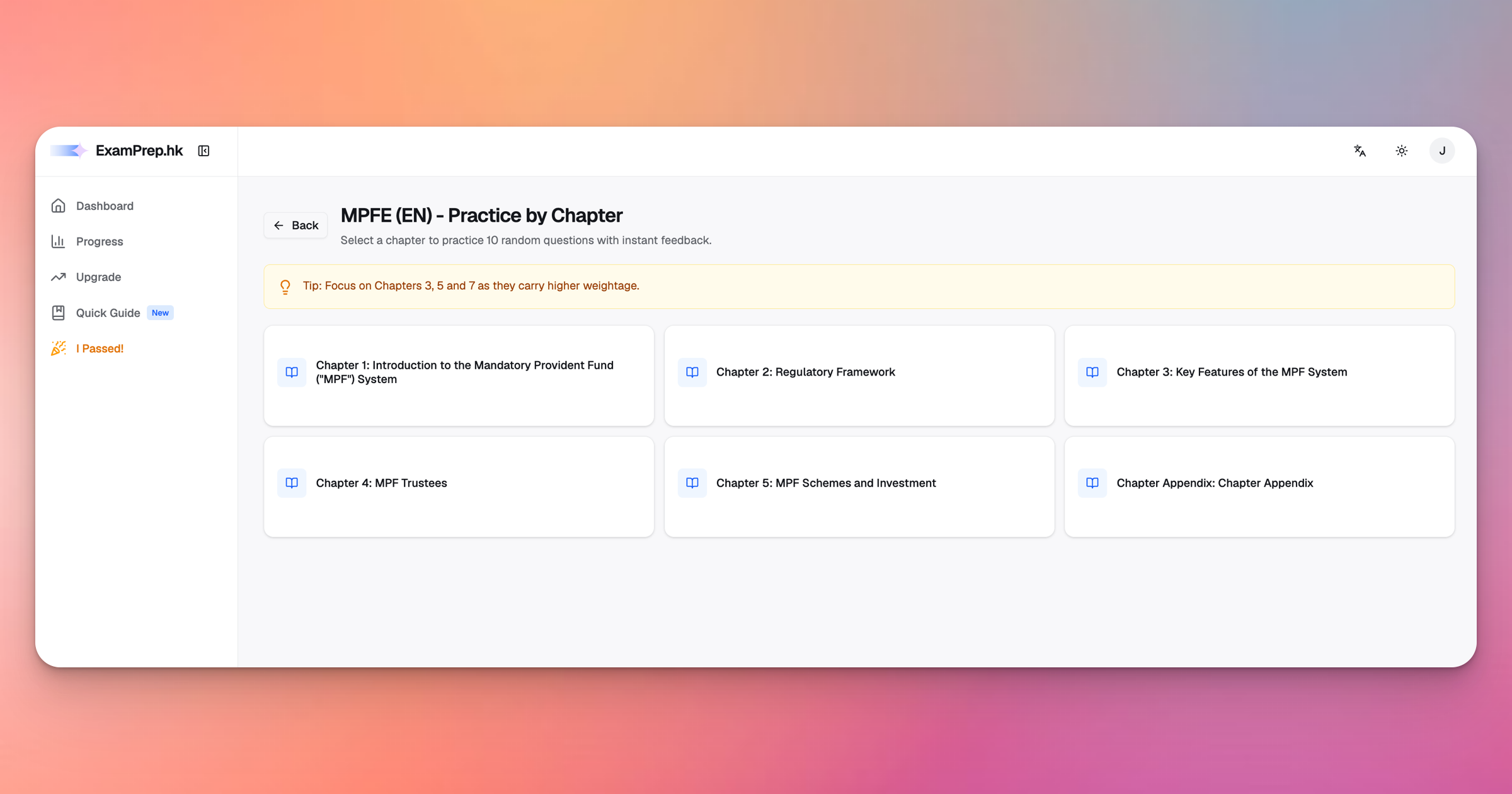This screenshot has width=1512, height=794.
Task: Start Chapter 5: MPF Schemes and Investment
Action: [x=859, y=486]
